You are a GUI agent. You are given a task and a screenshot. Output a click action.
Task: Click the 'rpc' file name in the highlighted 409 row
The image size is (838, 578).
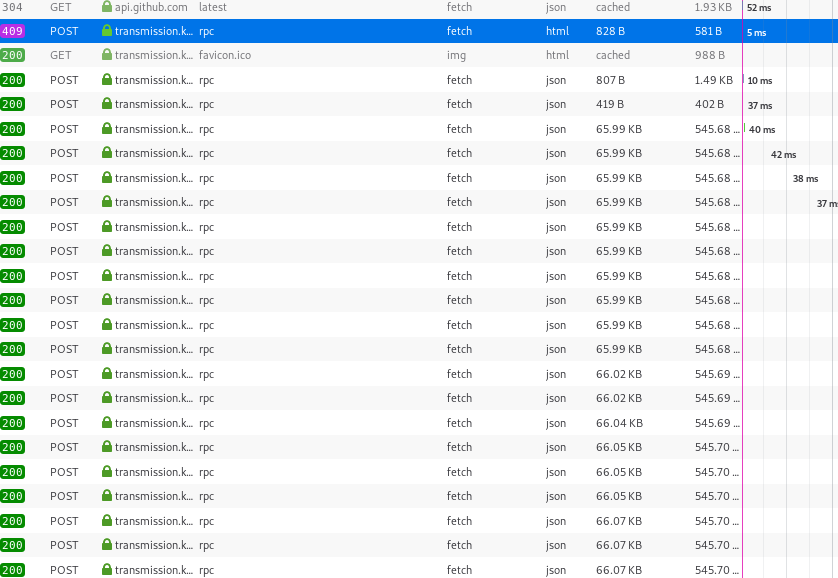pyautogui.click(x=206, y=31)
